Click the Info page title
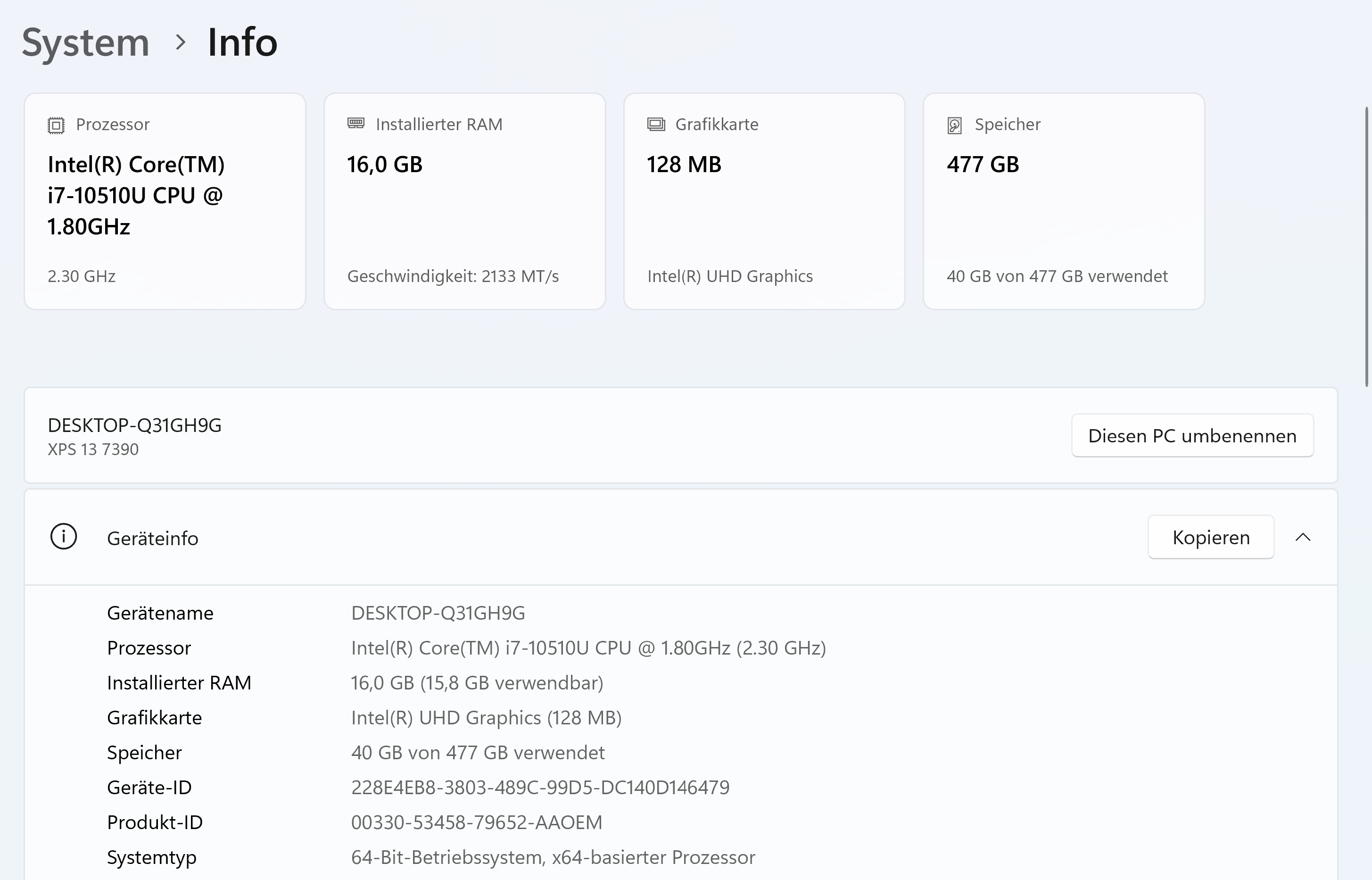Image resolution: width=1372 pixels, height=880 pixels. tap(242, 42)
